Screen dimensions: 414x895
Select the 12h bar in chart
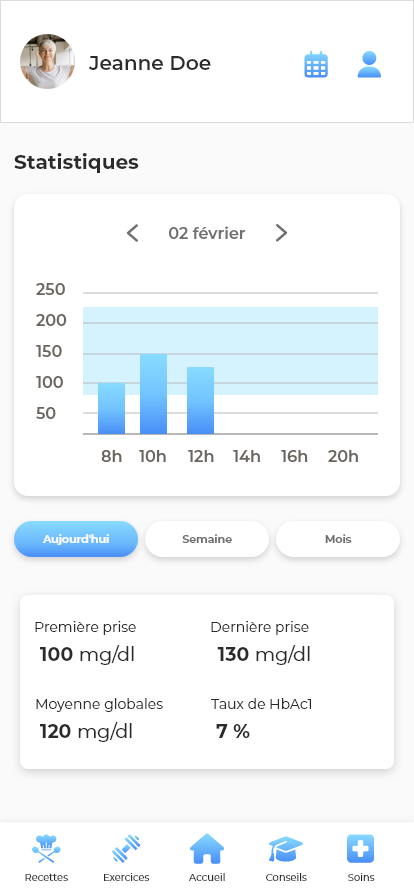pyautogui.click(x=200, y=401)
